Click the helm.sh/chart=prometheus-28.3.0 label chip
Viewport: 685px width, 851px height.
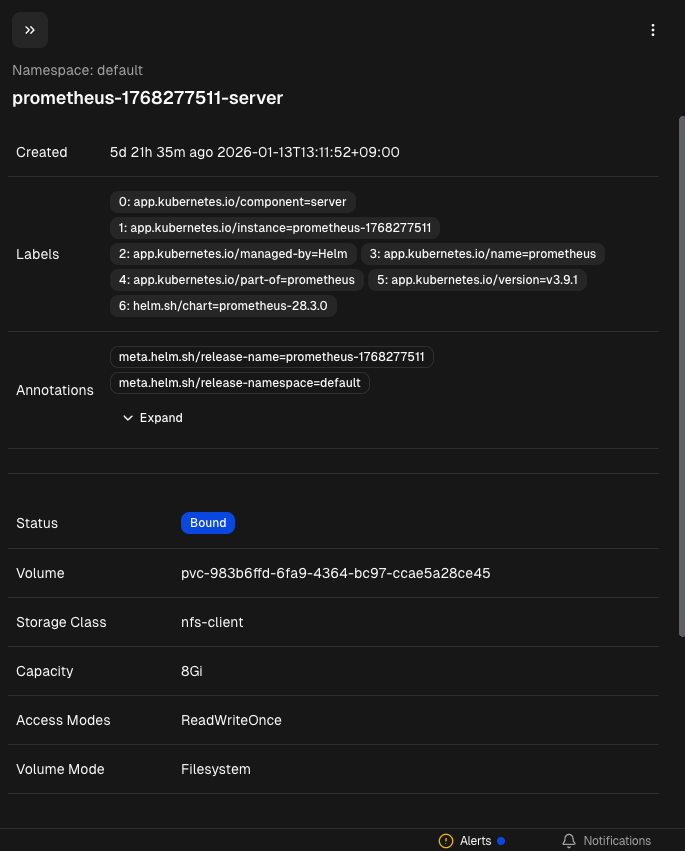pyautogui.click(x=222, y=306)
